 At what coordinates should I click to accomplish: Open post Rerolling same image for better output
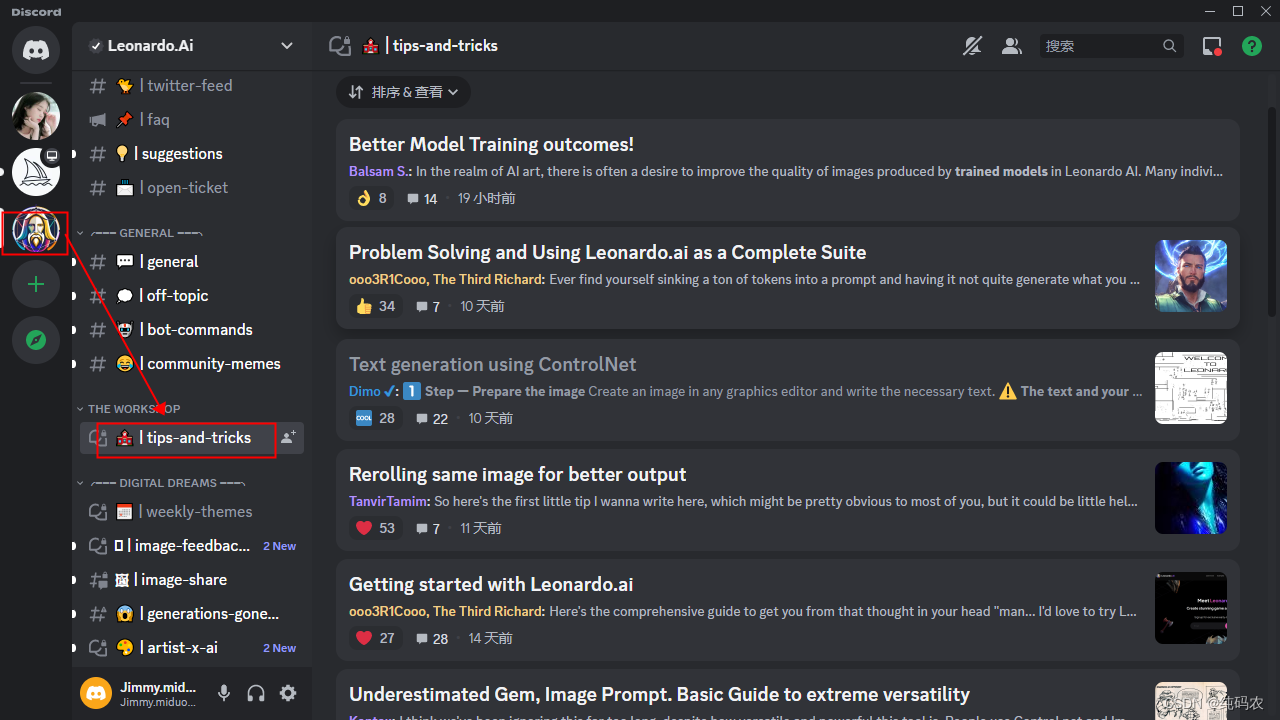click(x=788, y=500)
